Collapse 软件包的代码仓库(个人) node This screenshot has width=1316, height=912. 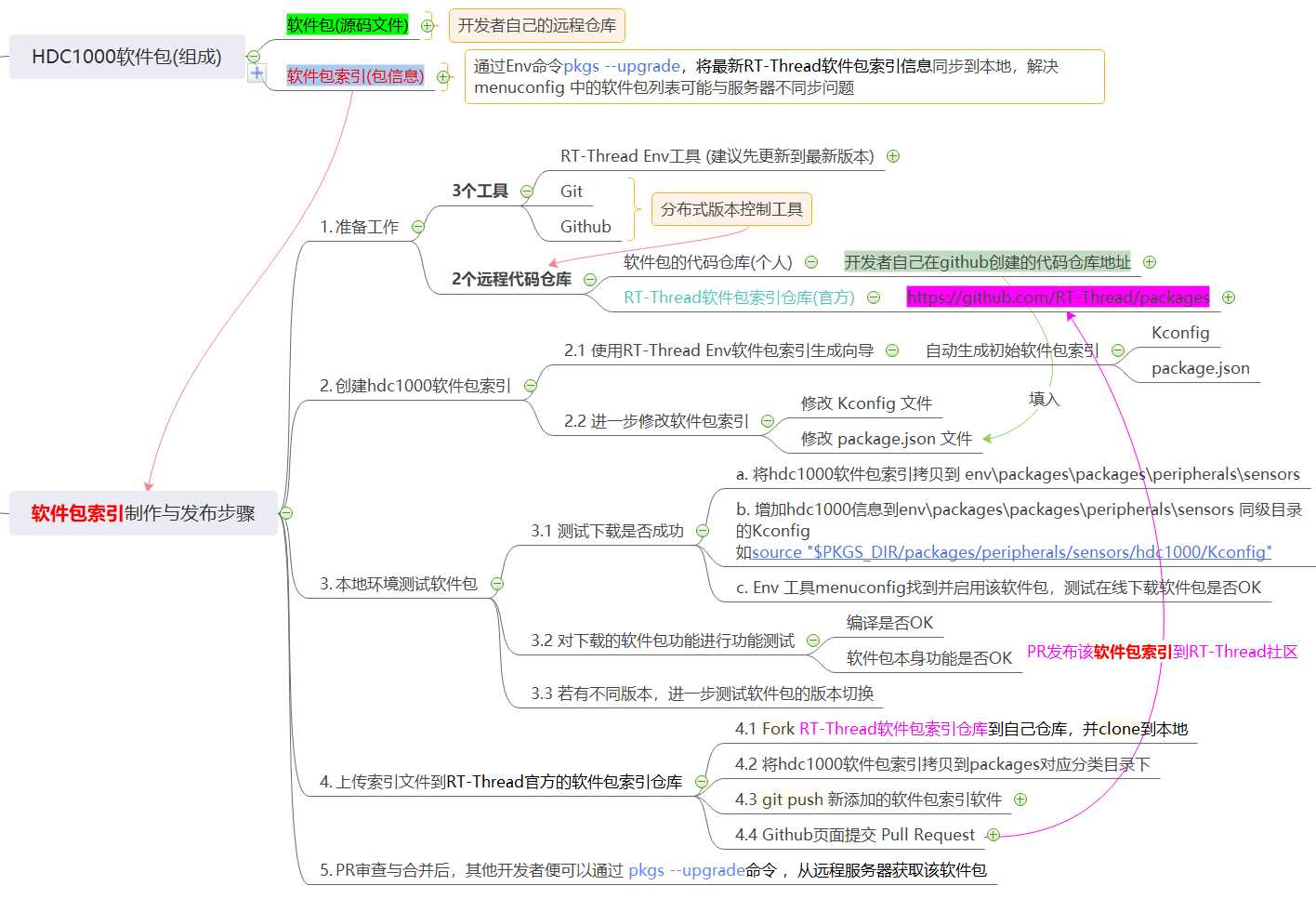pos(811,262)
